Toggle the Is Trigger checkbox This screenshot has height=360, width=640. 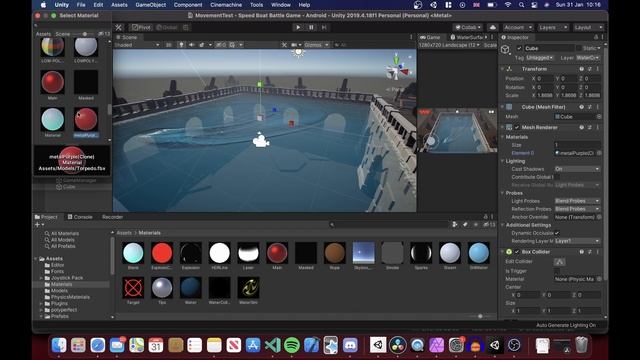click(557, 271)
